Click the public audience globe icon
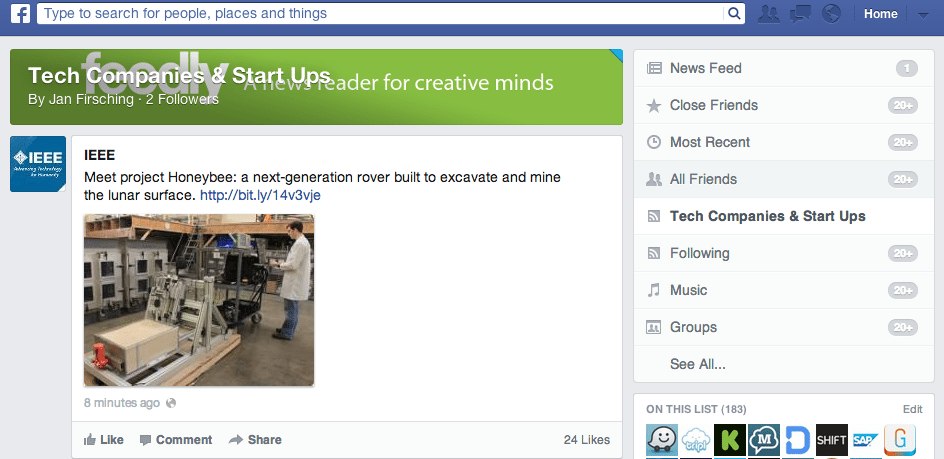The width and height of the screenshot is (944, 459). 171,403
